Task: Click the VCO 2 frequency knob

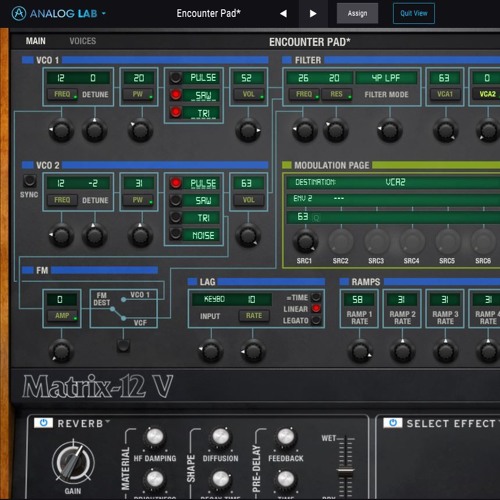Action: click(61, 235)
